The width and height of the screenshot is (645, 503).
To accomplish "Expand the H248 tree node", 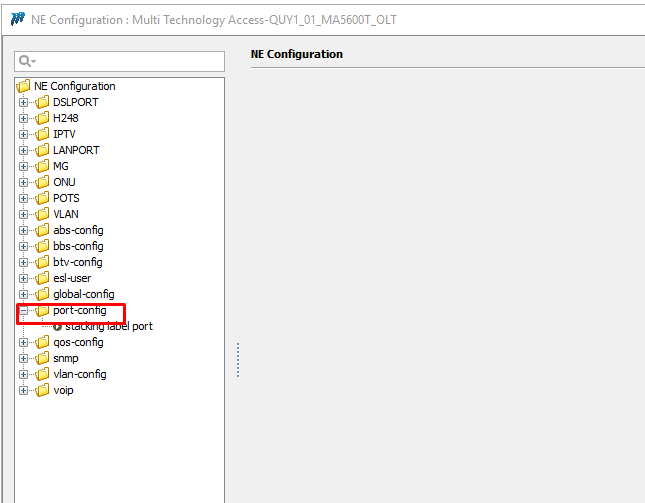I will pos(24,118).
